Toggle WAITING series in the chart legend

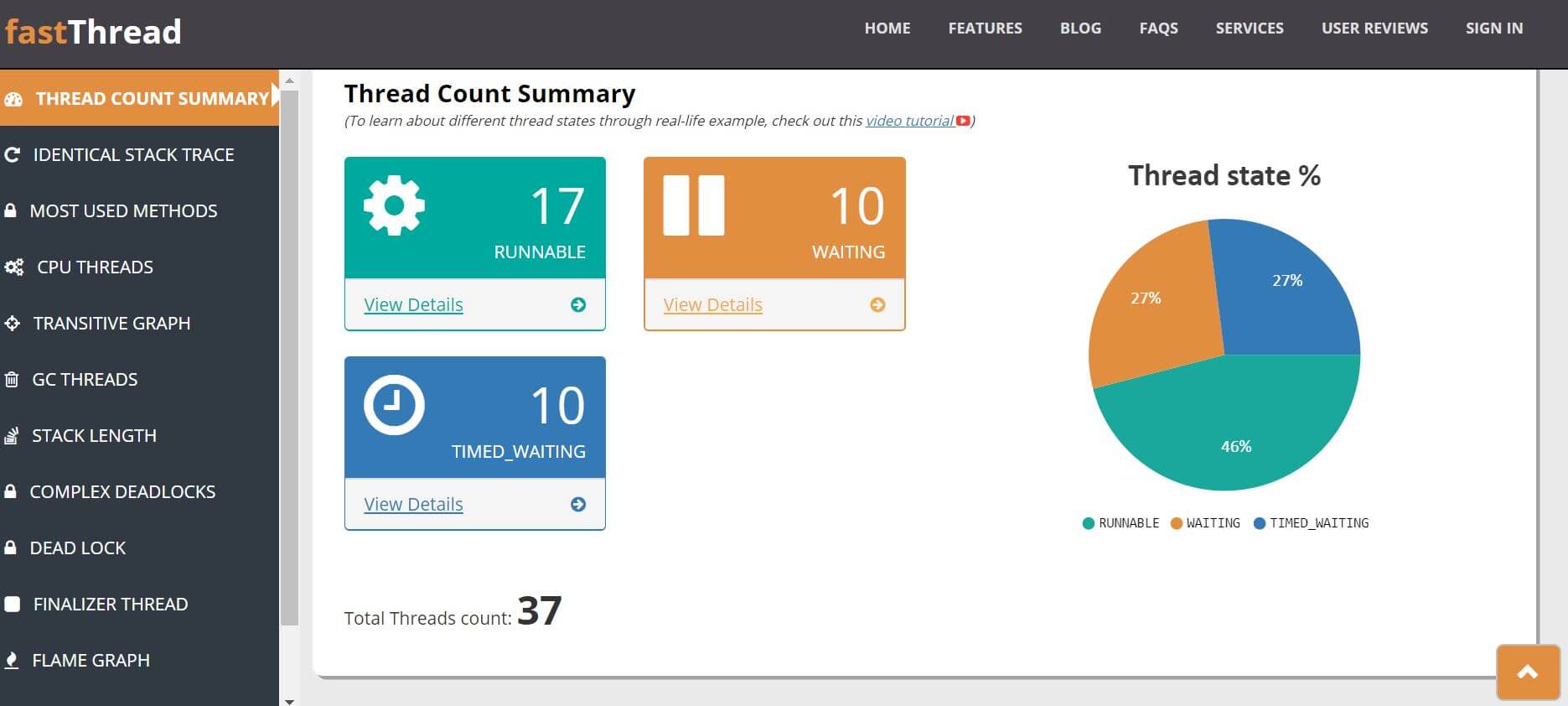click(x=1205, y=523)
